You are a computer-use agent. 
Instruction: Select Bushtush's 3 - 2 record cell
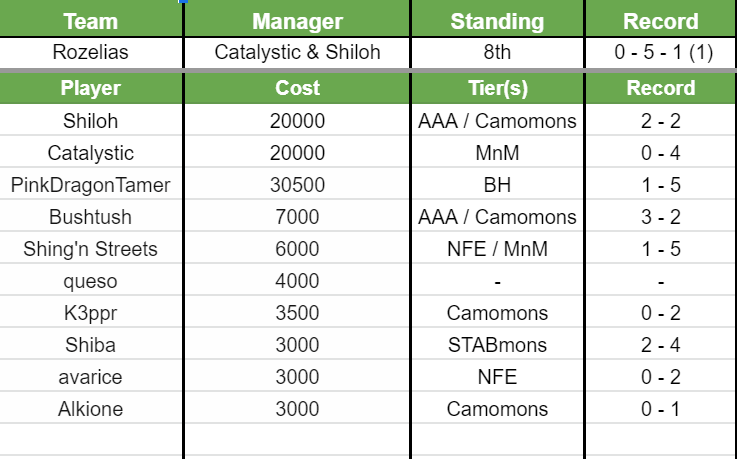[x=661, y=217]
